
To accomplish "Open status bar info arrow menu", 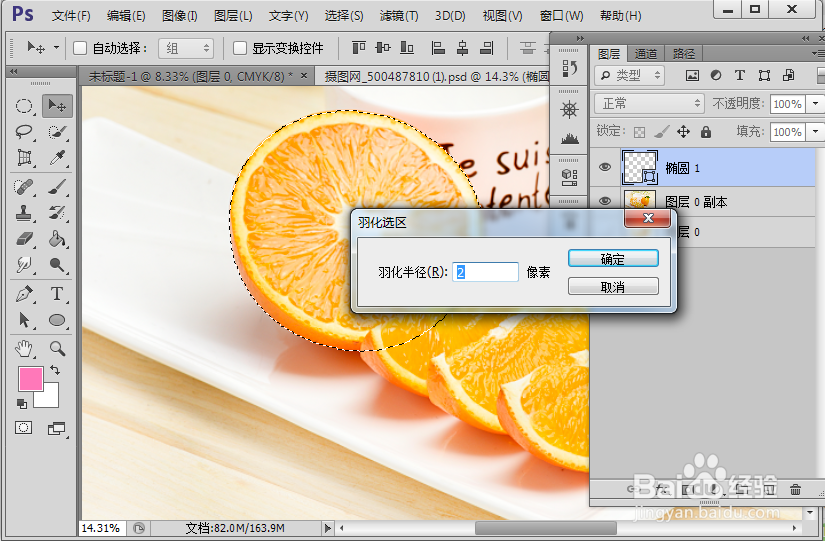I will point(327,528).
